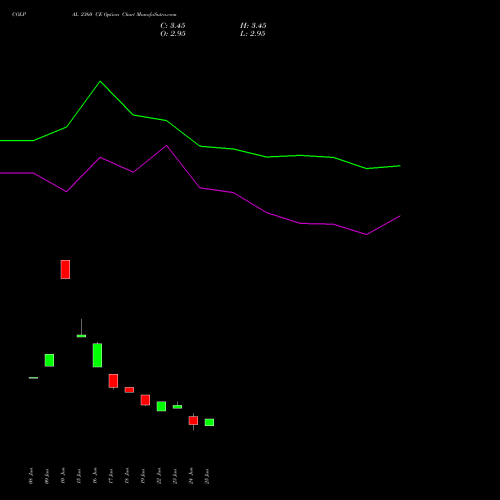Click the peak of the green line
This screenshot has height=500, width=500.
(x=100, y=81)
